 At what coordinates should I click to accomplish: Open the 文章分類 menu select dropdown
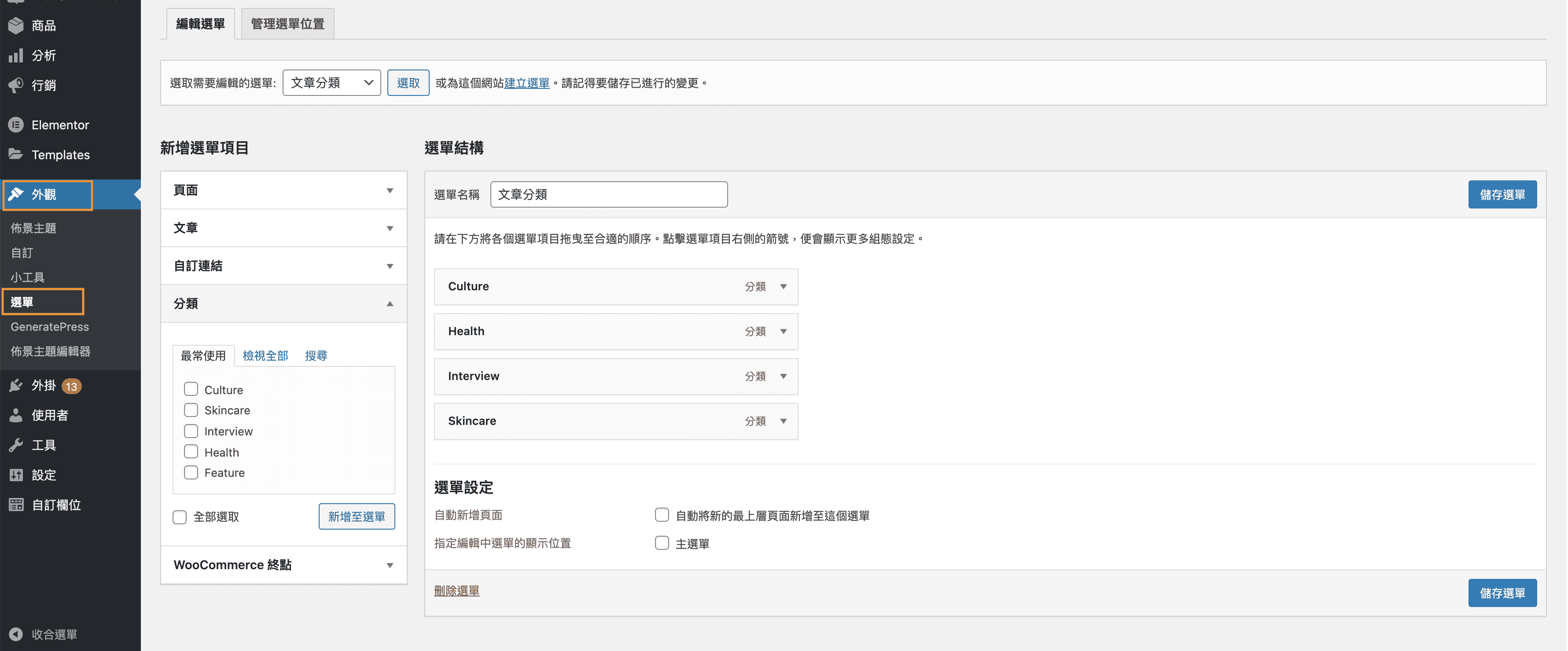click(332, 83)
